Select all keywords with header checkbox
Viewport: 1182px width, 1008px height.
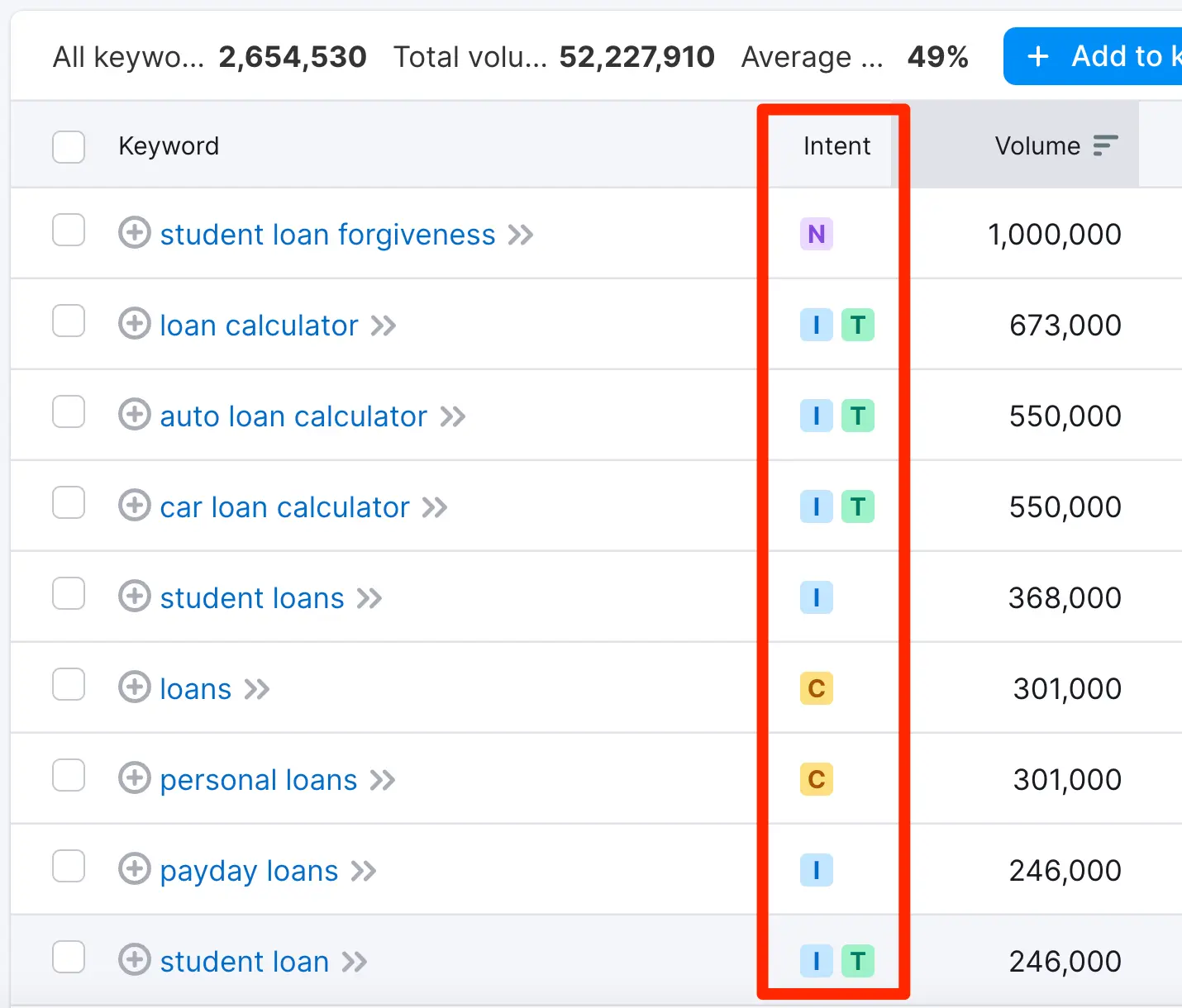[x=69, y=147]
